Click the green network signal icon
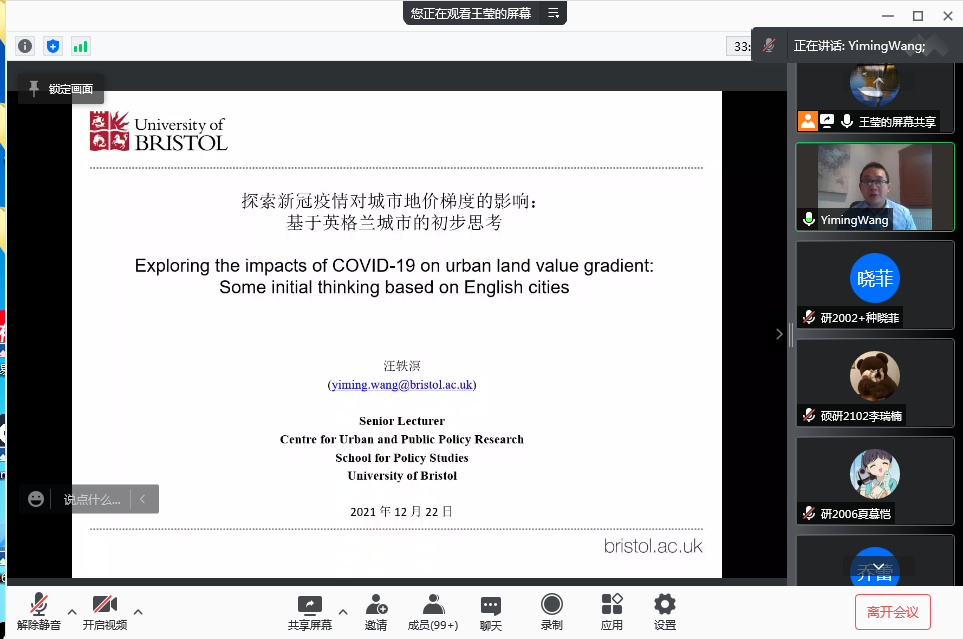The width and height of the screenshot is (963, 639). click(x=80, y=46)
